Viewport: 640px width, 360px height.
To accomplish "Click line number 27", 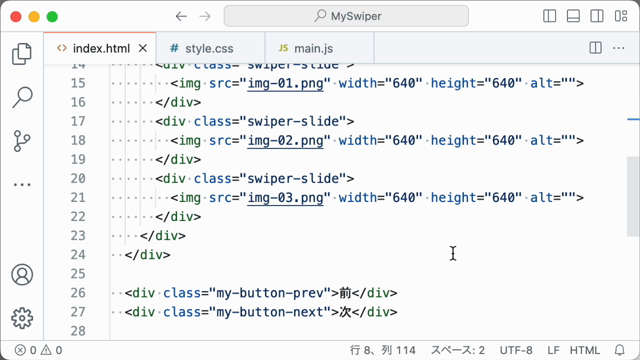I will tap(78, 312).
